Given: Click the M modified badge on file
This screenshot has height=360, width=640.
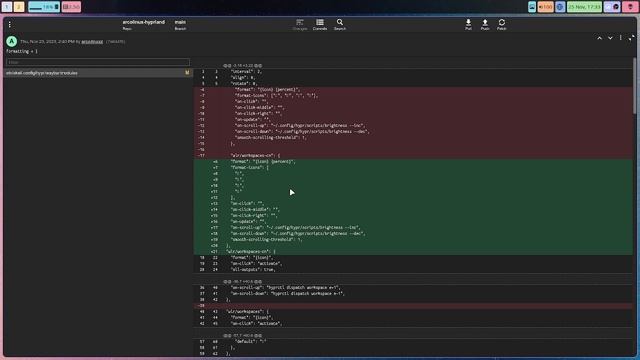Looking at the screenshot, I should [187, 73].
